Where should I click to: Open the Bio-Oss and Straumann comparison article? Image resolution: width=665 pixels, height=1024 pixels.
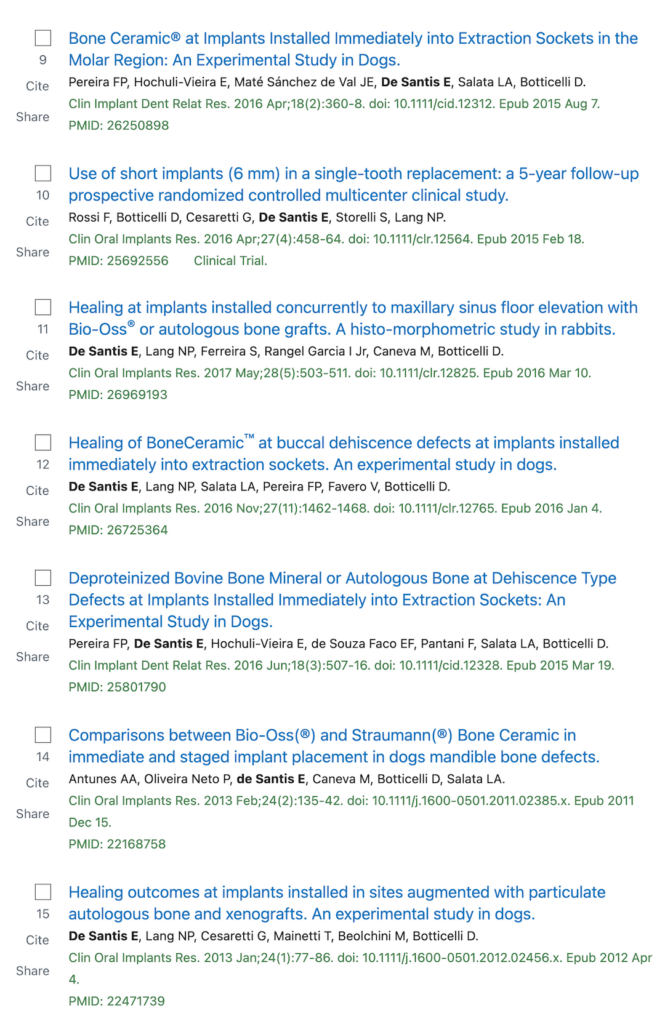334,746
